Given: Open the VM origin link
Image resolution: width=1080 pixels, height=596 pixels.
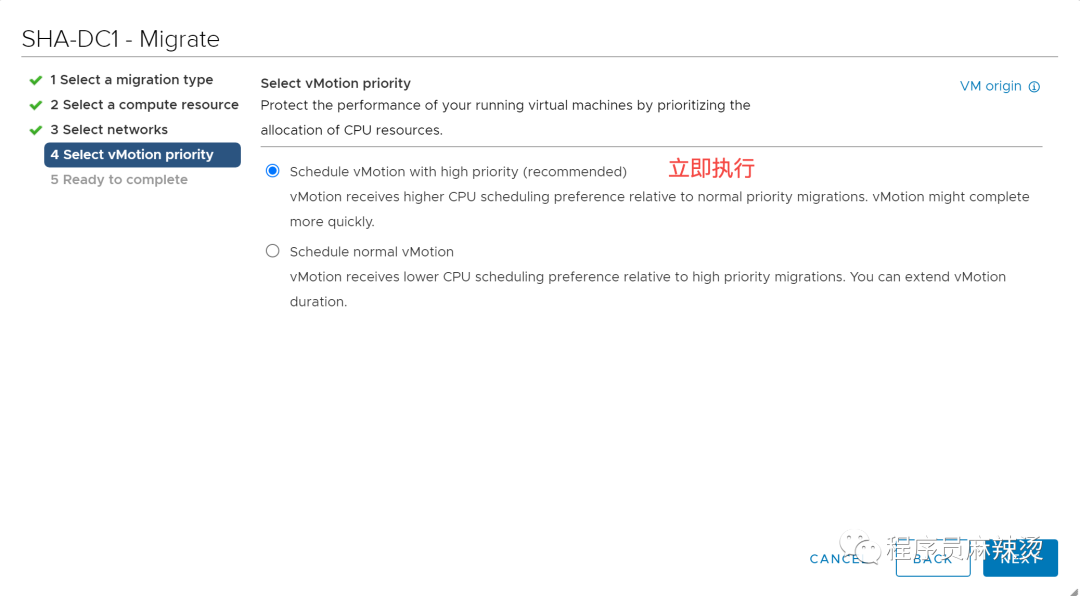Looking at the screenshot, I should click(990, 86).
